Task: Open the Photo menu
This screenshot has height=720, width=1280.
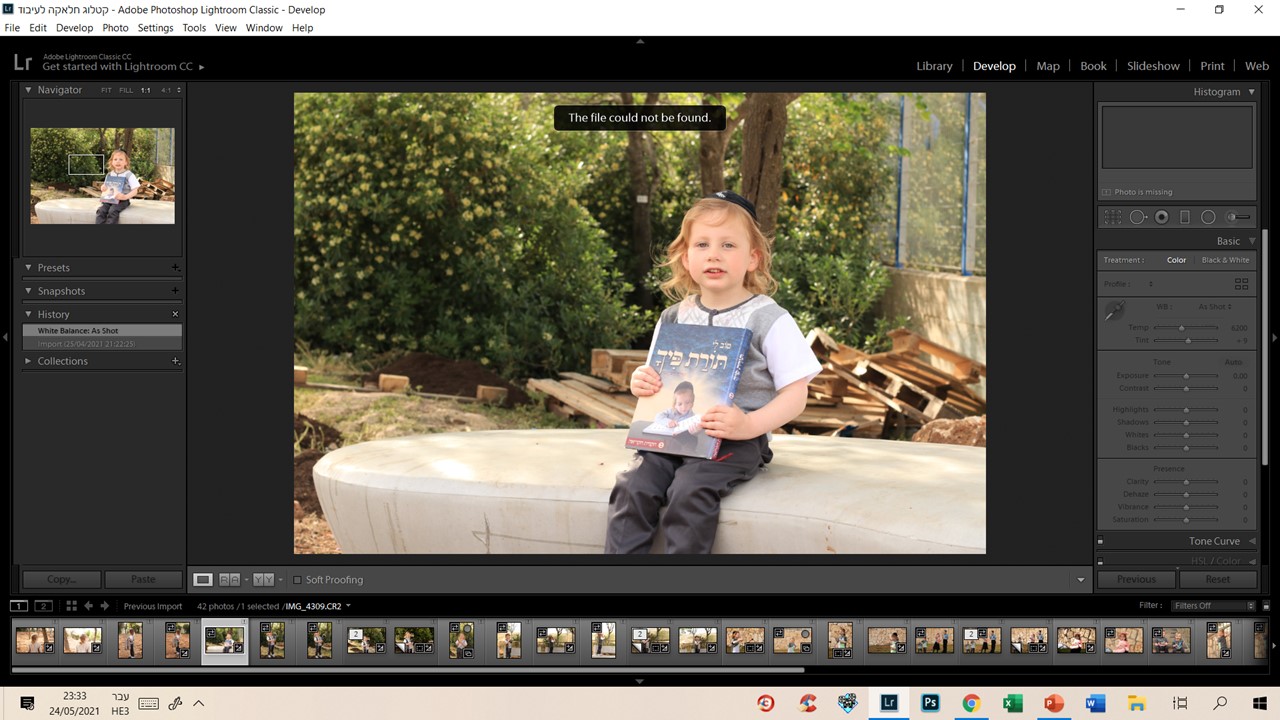Action: coord(115,28)
